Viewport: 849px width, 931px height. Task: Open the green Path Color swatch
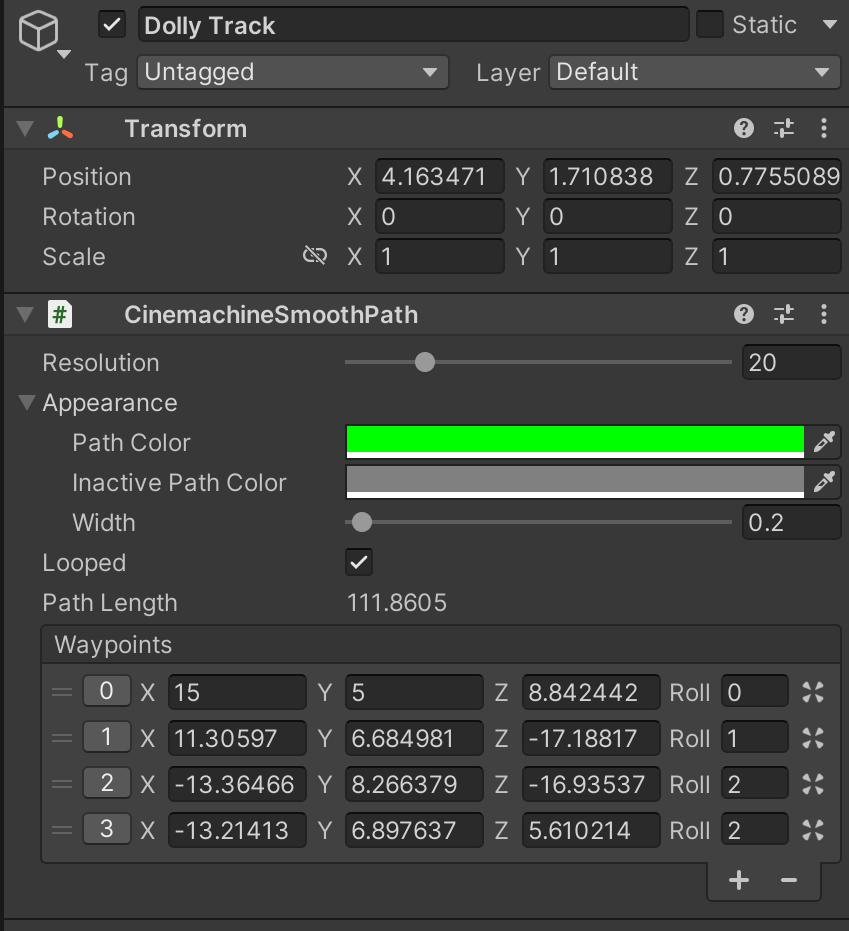point(575,442)
